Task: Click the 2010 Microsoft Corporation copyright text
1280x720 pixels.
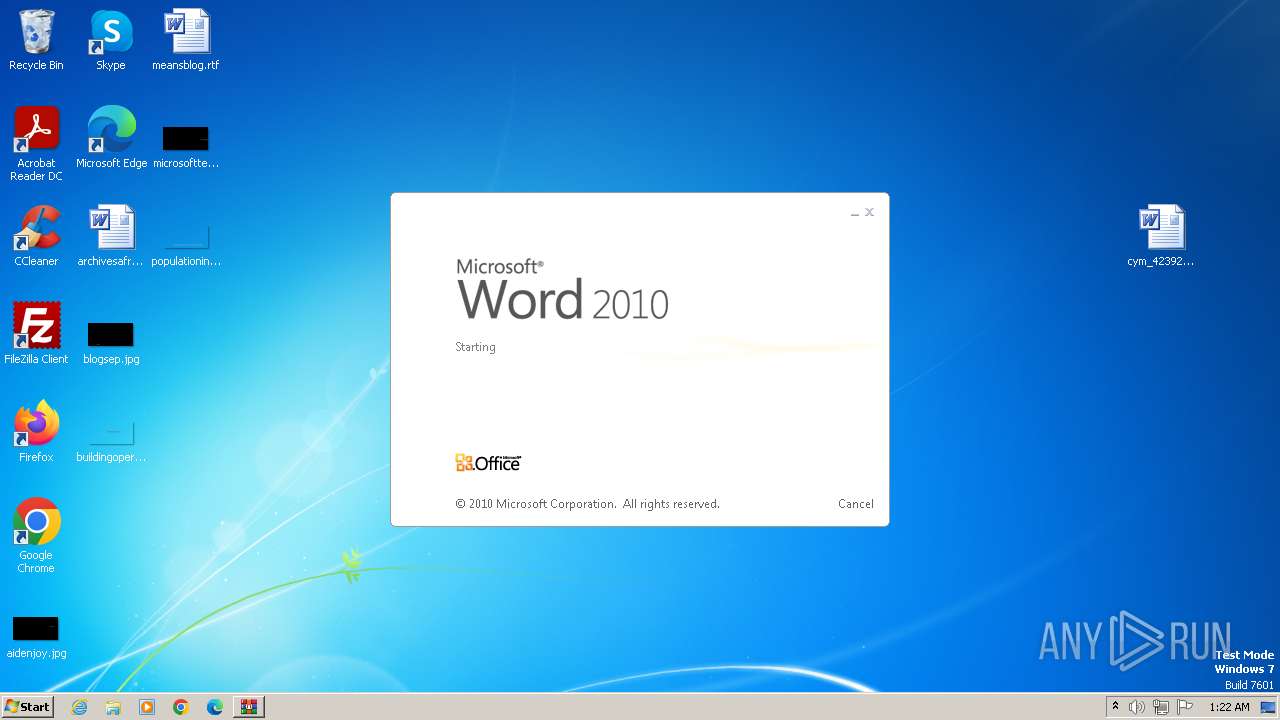Action: coord(588,504)
